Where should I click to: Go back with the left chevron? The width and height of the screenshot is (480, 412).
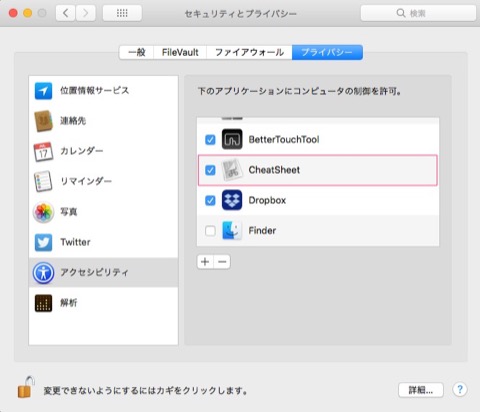pyautogui.click(x=65, y=13)
